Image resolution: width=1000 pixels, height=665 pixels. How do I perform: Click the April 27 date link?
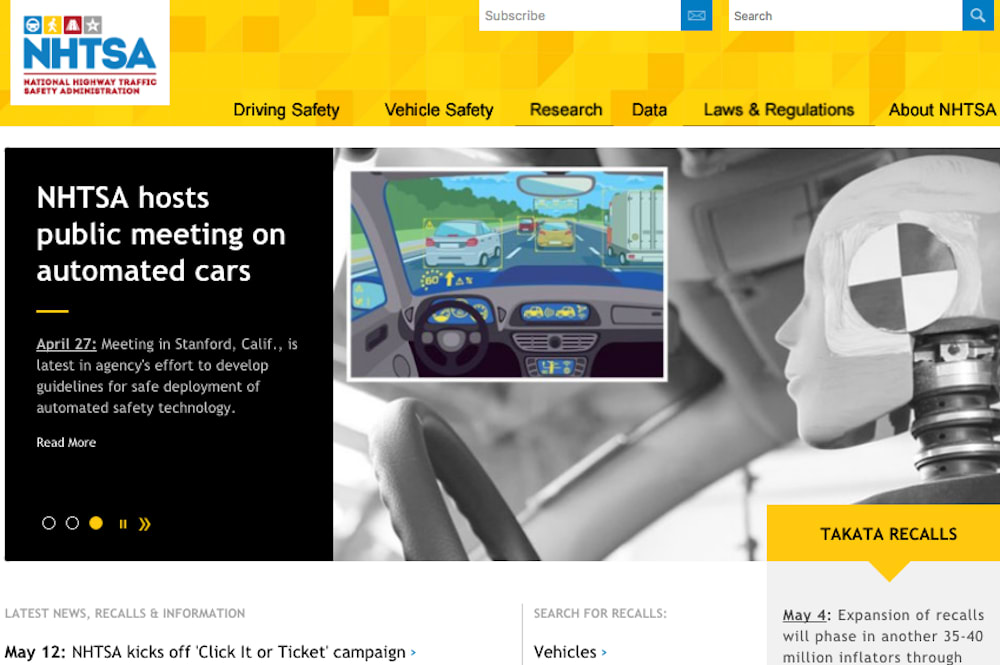tap(66, 344)
